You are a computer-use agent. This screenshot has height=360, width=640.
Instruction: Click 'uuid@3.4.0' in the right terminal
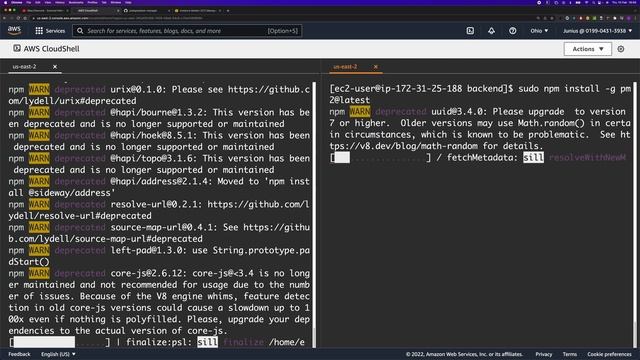pyautogui.click(x=457, y=111)
